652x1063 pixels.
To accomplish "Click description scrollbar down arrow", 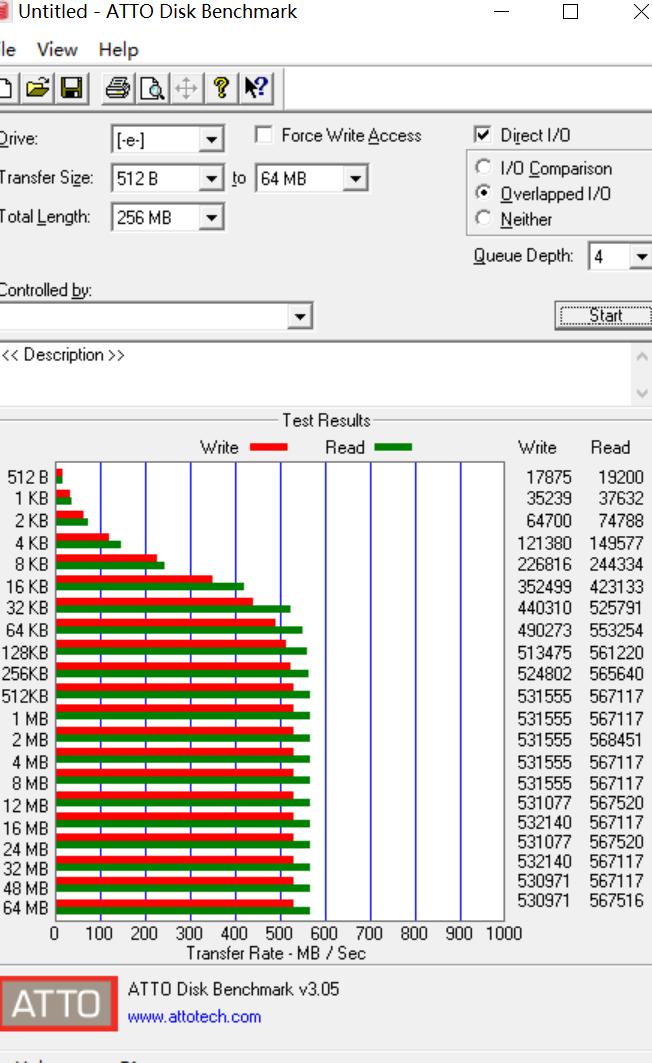I will [642, 393].
